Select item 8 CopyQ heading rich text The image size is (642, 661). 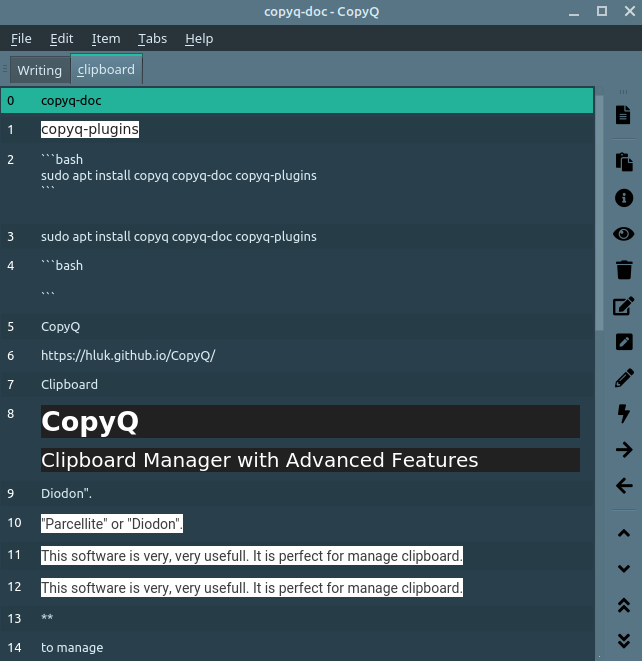[297, 440]
